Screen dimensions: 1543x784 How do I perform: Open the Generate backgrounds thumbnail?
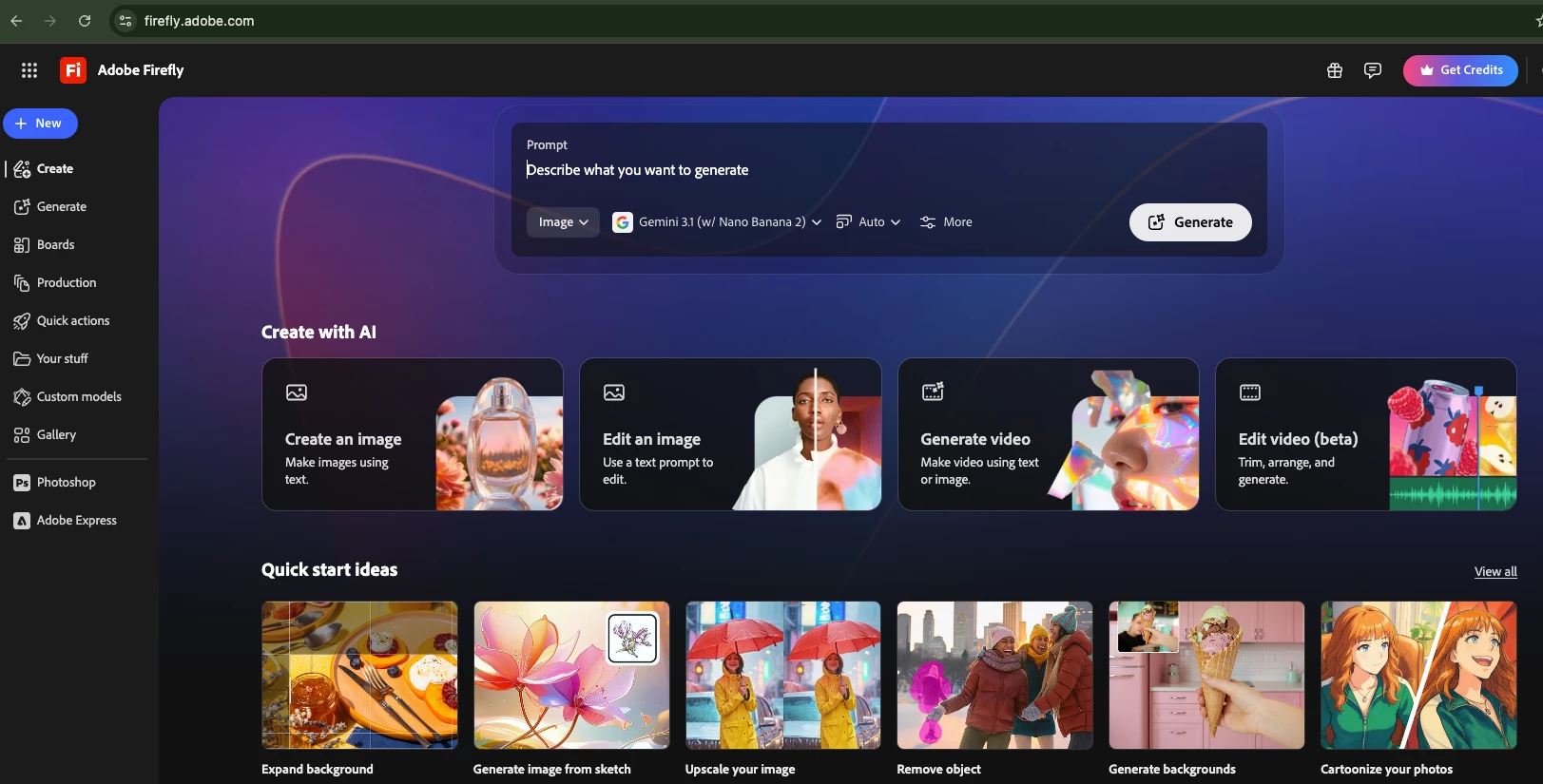click(1206, 675)
